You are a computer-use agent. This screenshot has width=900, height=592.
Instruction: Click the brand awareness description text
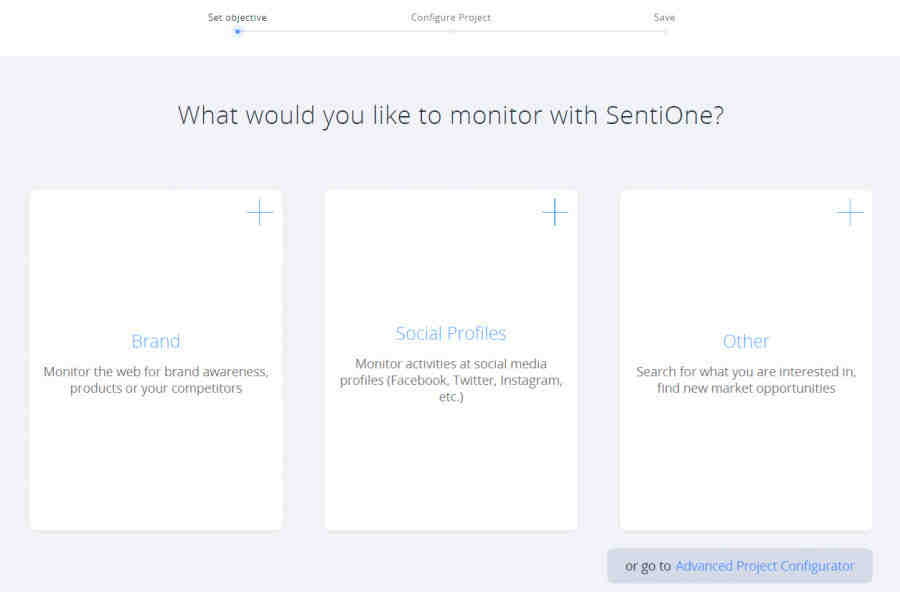[x=156, y=380]
